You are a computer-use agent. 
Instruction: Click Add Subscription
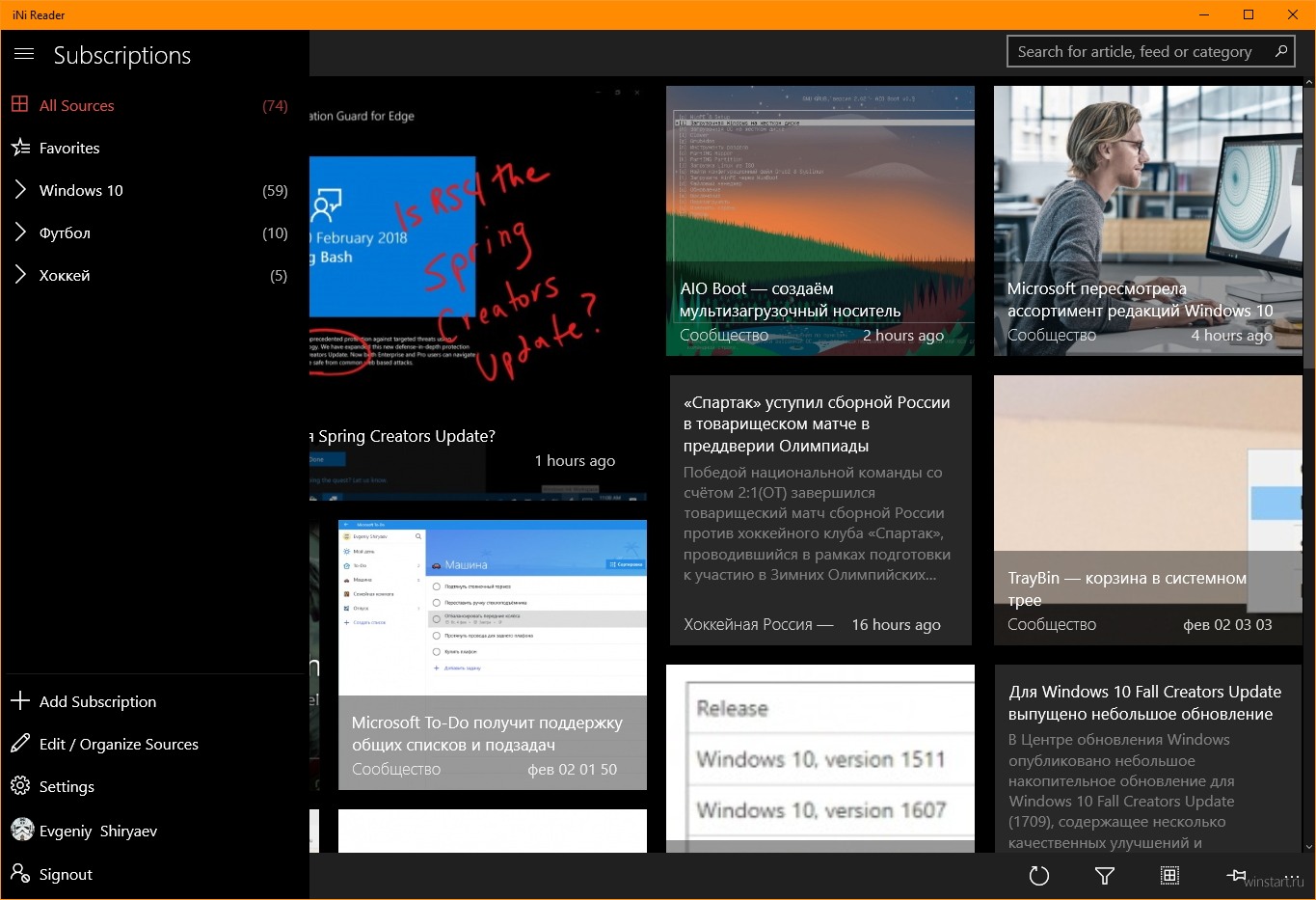point(154,701)
